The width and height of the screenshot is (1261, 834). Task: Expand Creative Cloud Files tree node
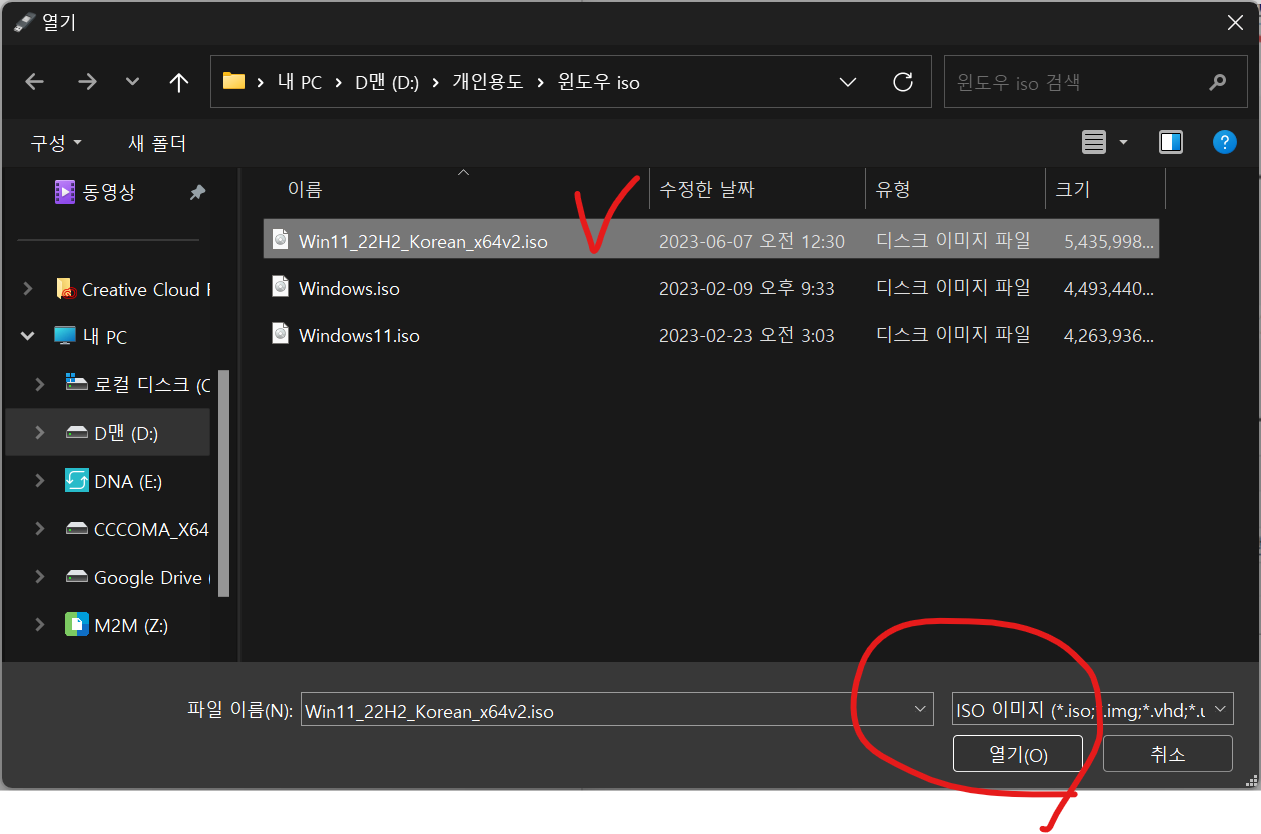click(x=29, y=289)
